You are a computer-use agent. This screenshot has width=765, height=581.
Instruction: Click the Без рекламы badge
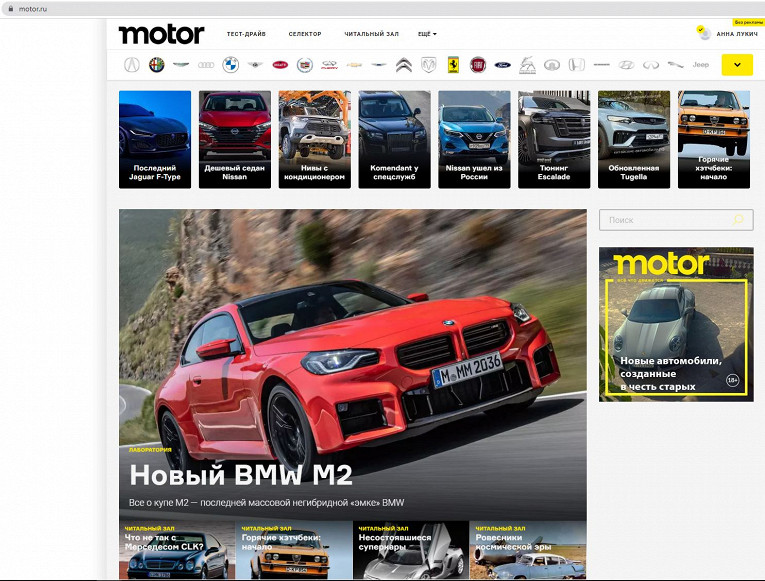tap(748, 22)
